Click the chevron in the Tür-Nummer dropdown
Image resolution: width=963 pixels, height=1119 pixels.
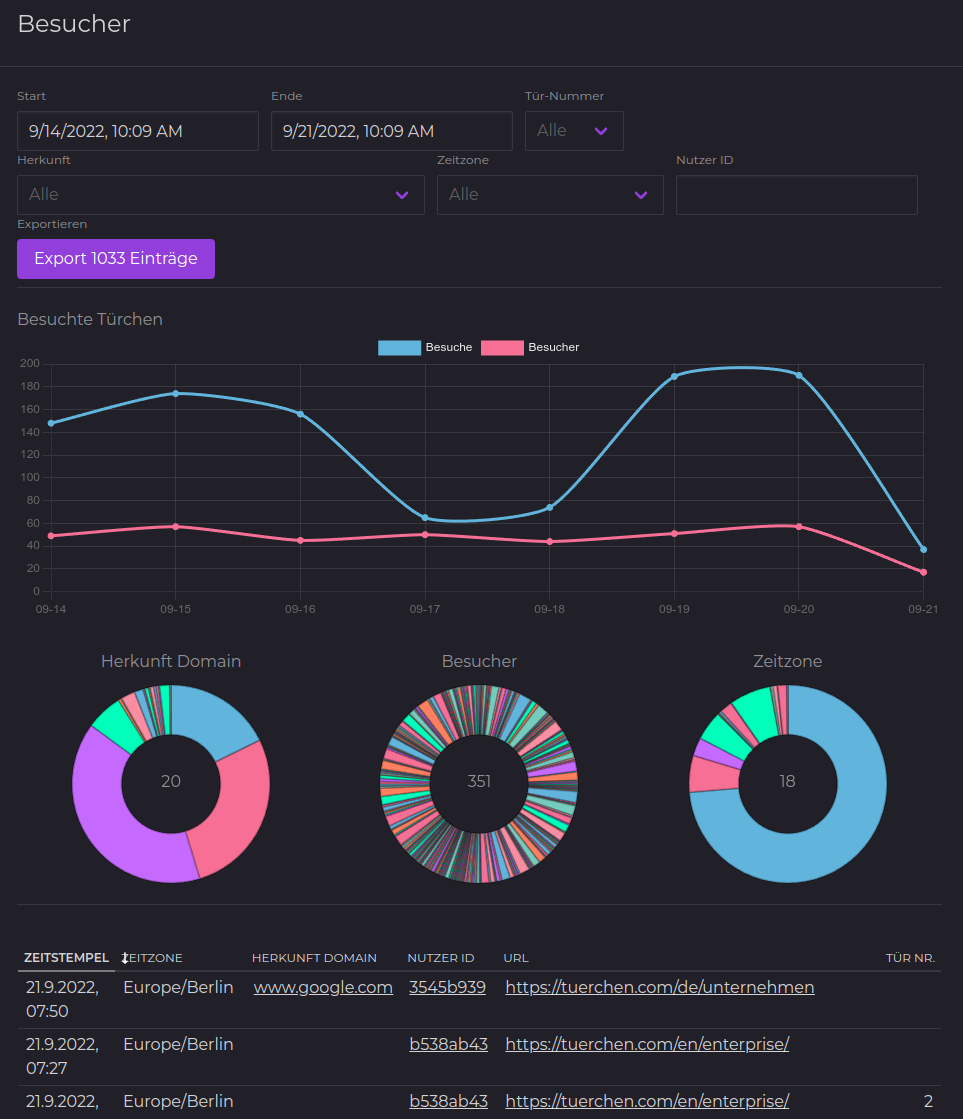tap(601, 131)
